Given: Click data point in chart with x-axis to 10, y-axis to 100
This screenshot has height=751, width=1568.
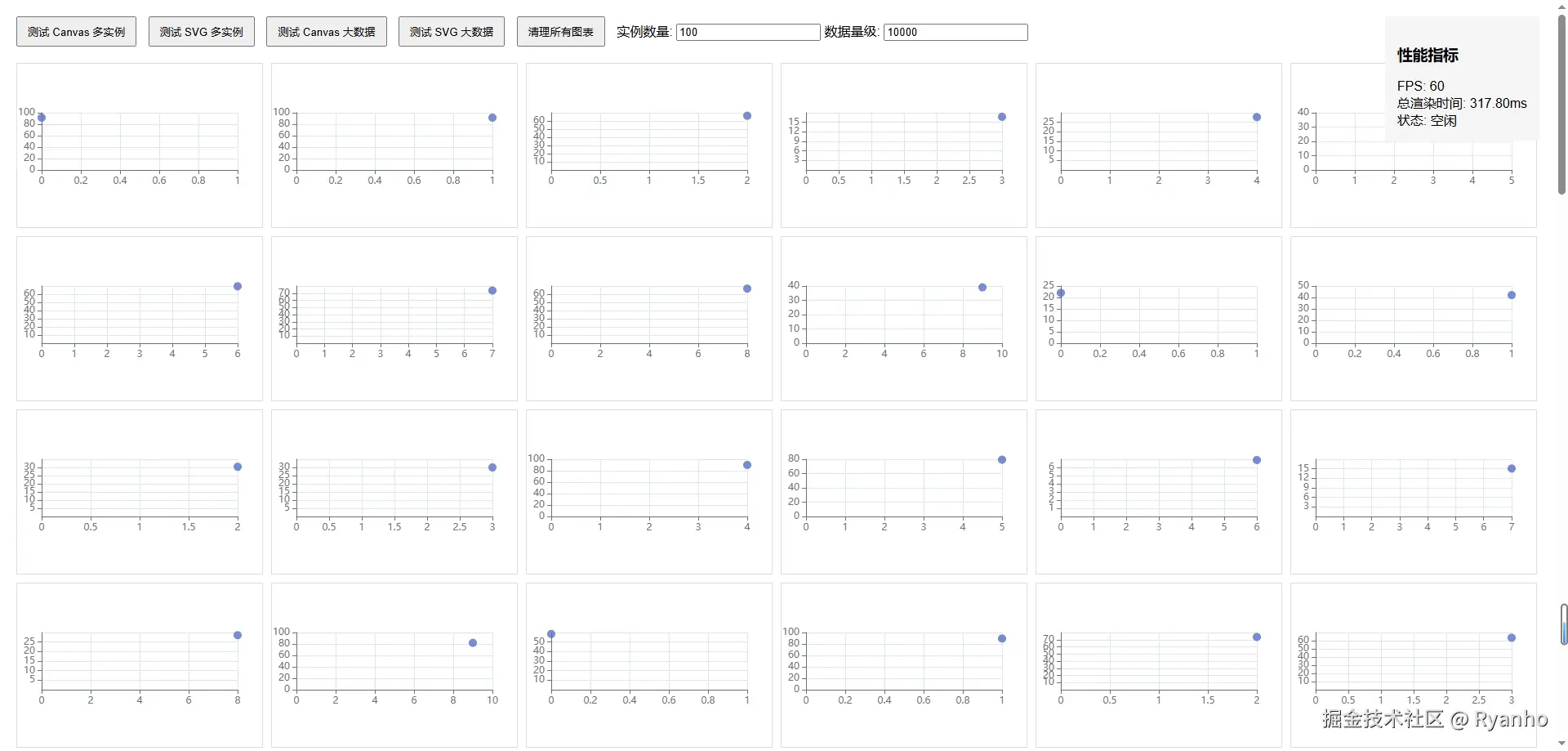Looking at the screenshot, I should click(x=473, y=643).
